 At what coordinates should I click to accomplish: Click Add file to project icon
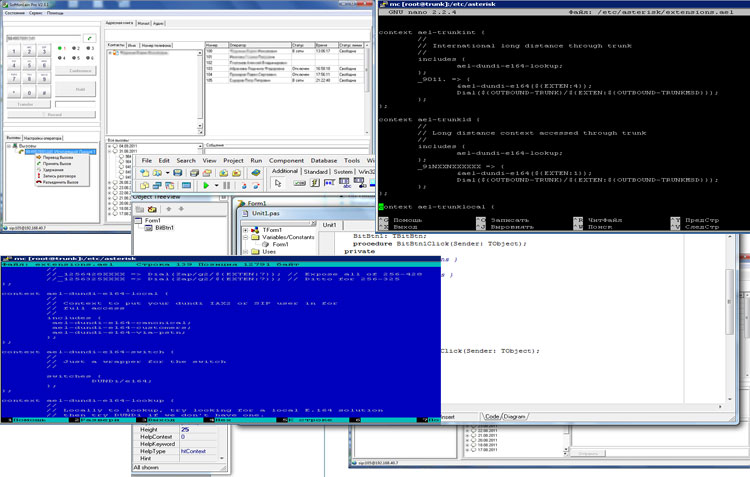click(x=223, y=173)
